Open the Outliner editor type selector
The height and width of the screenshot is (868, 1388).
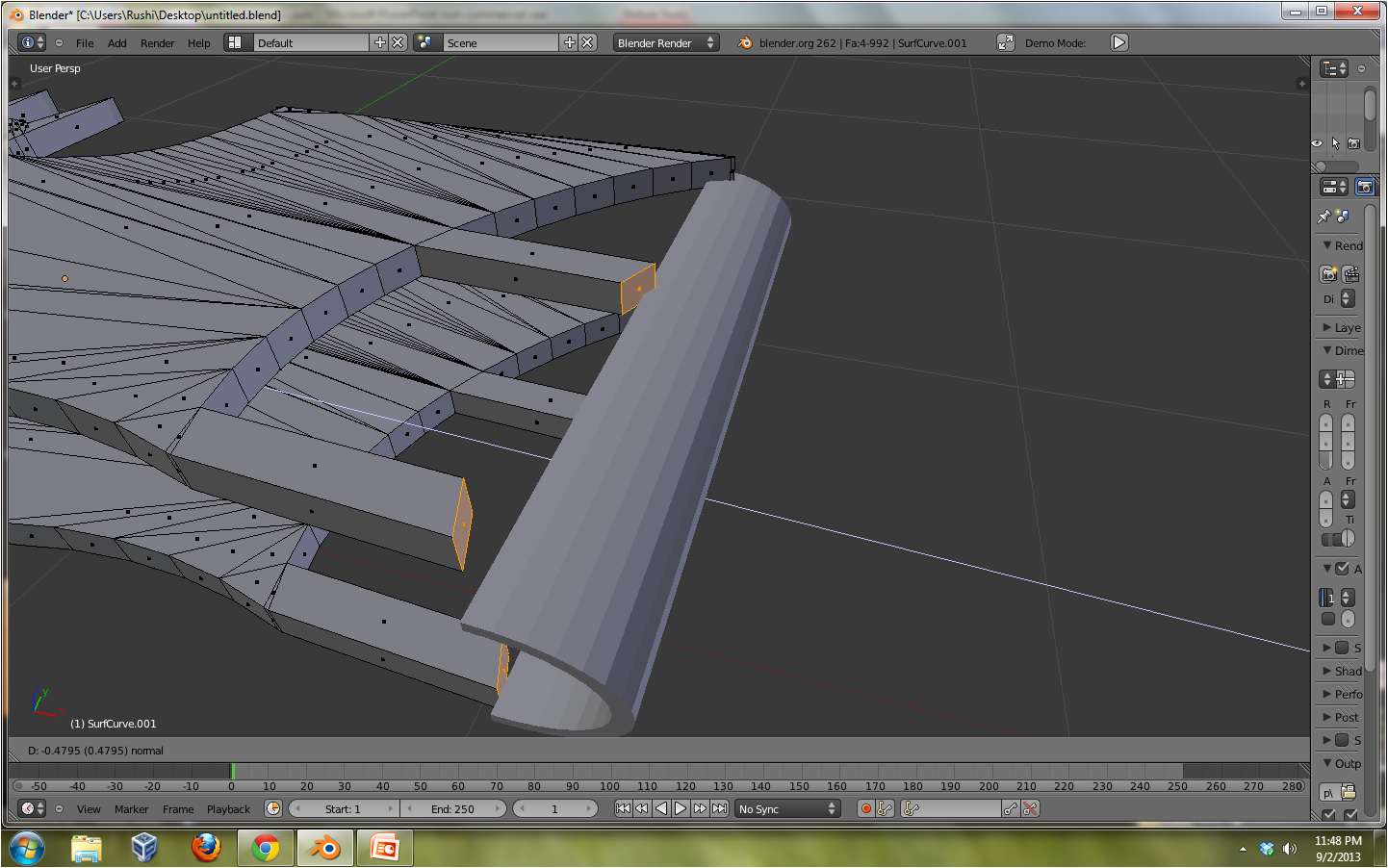click(x=1334, y=68)
